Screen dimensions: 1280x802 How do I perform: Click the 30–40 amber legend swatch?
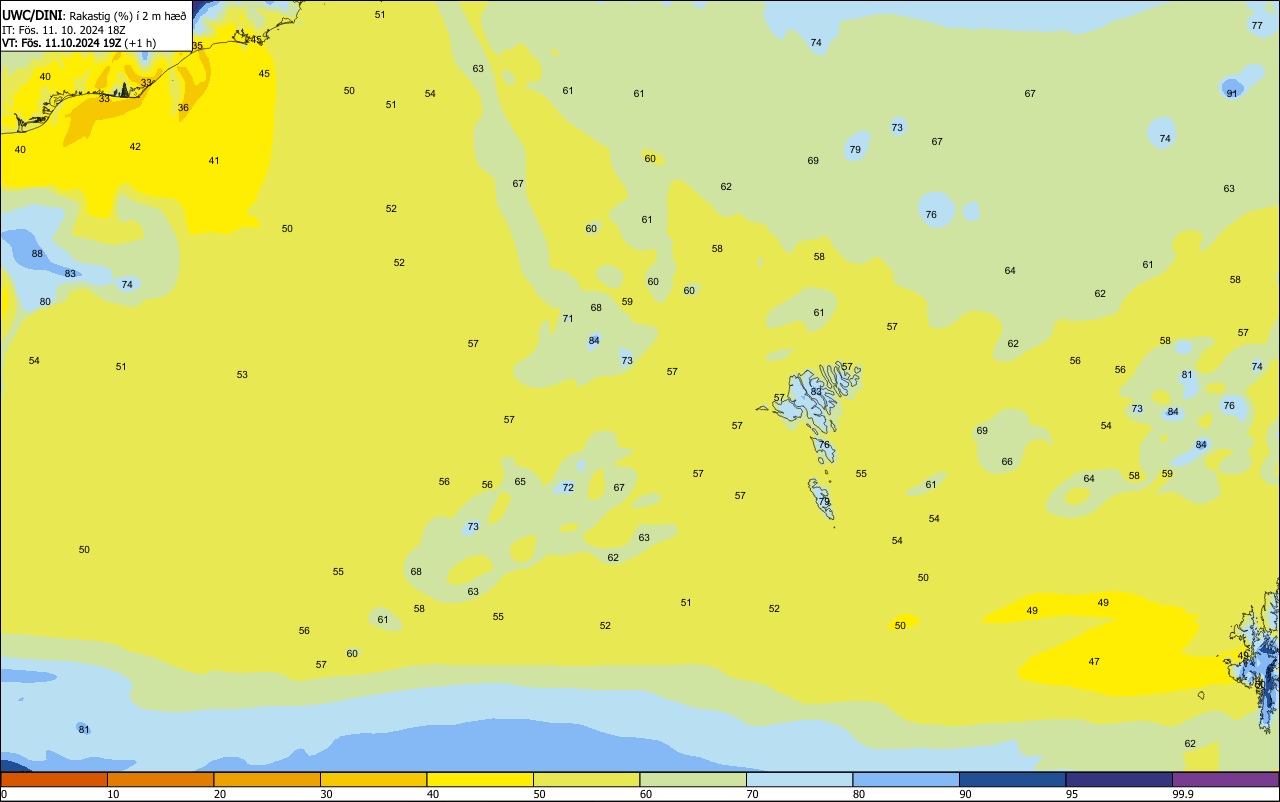coord(373,779)
